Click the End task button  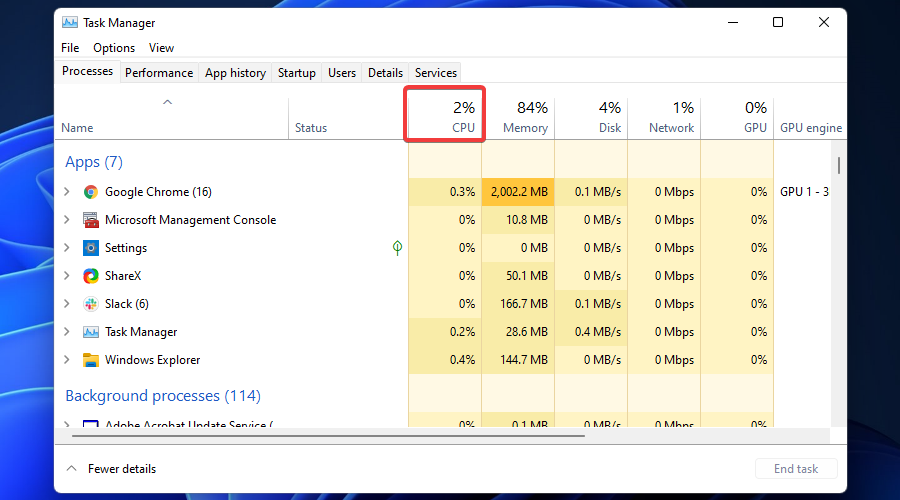tap(796, 469)
